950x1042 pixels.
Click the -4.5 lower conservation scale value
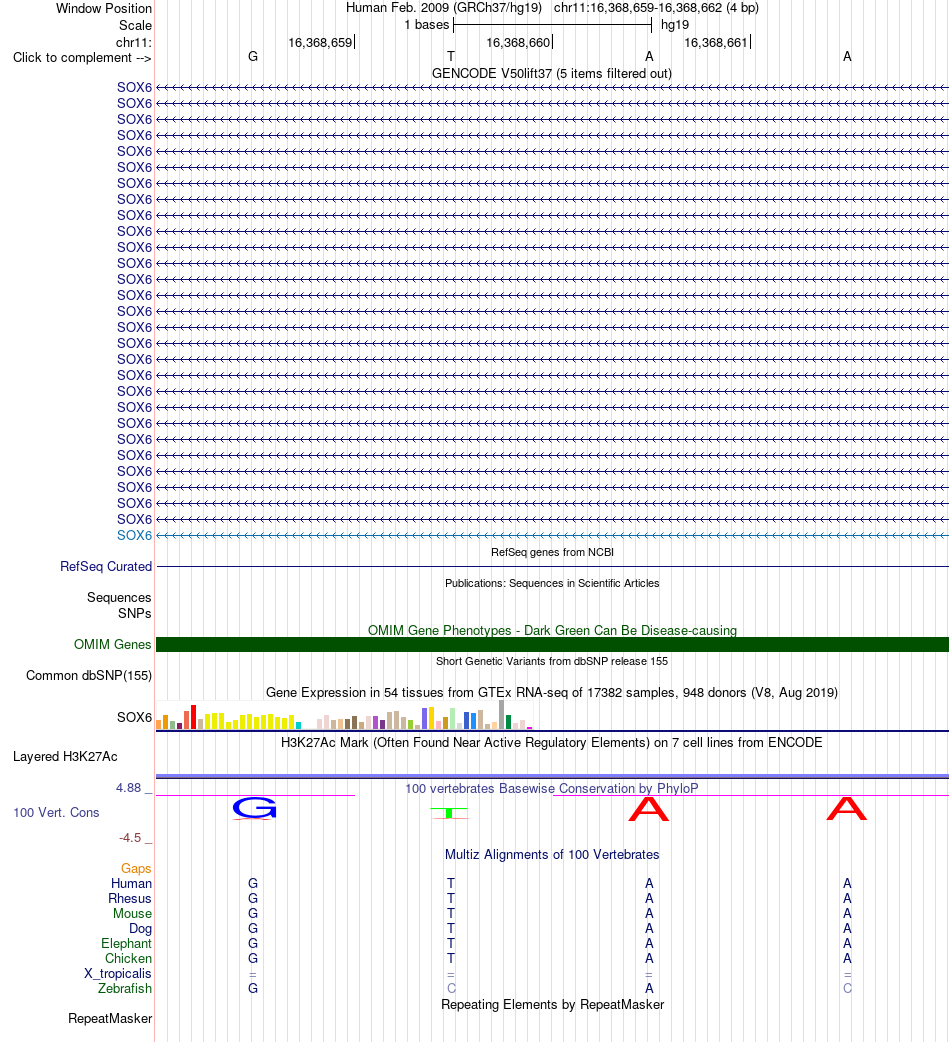click(130, 838)
